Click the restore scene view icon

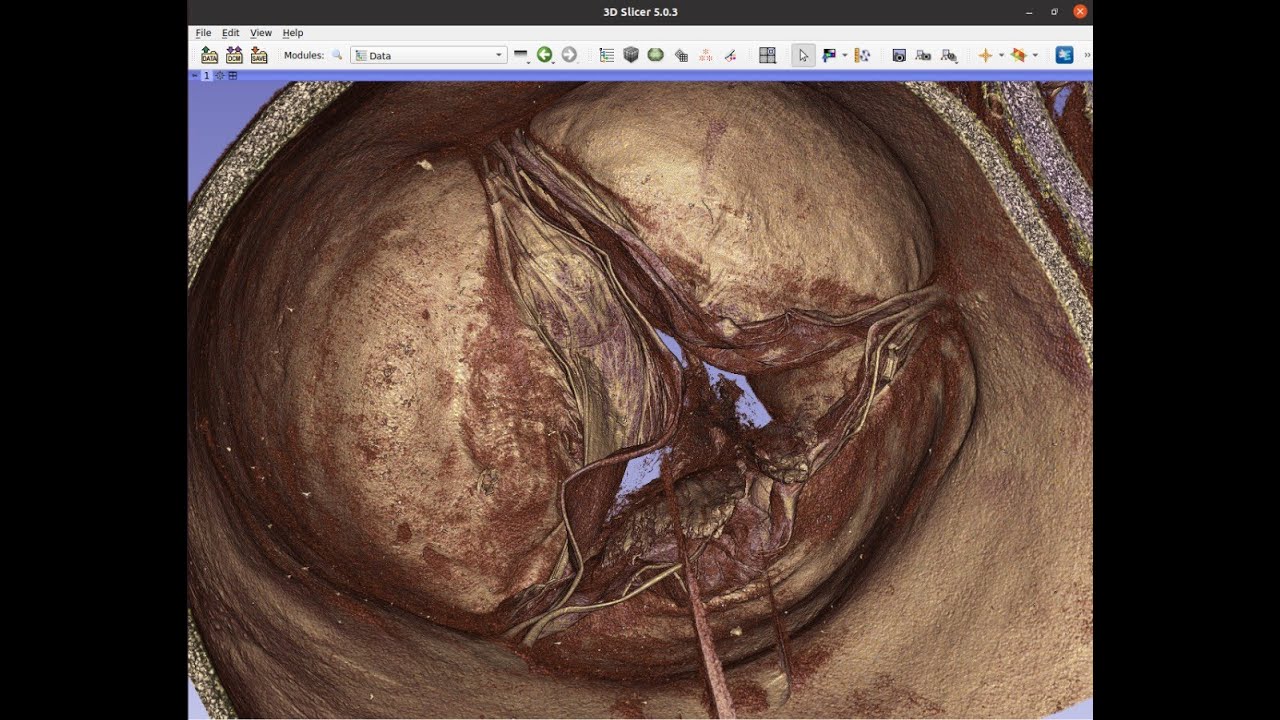(x=949, y=55)
